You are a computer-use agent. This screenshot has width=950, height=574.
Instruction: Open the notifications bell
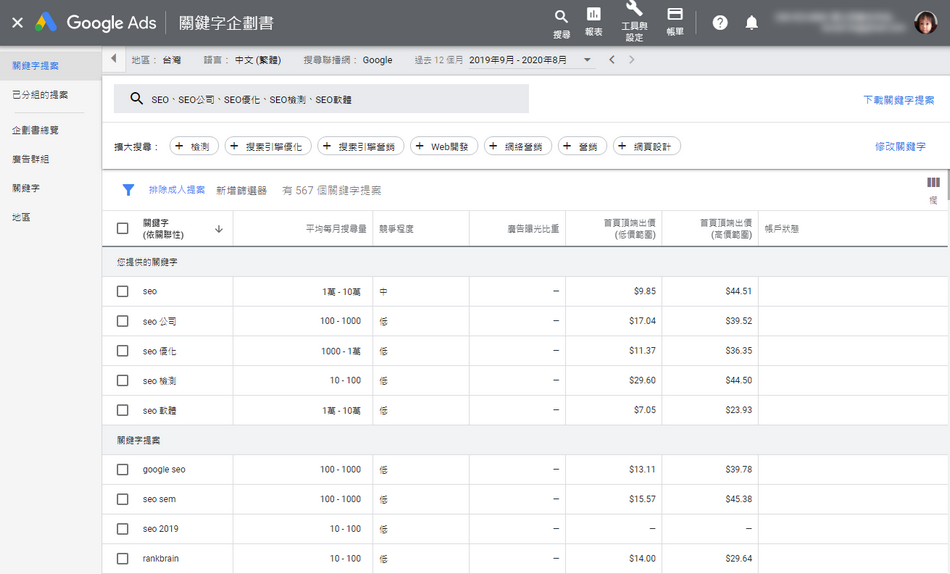pos(751,23)
